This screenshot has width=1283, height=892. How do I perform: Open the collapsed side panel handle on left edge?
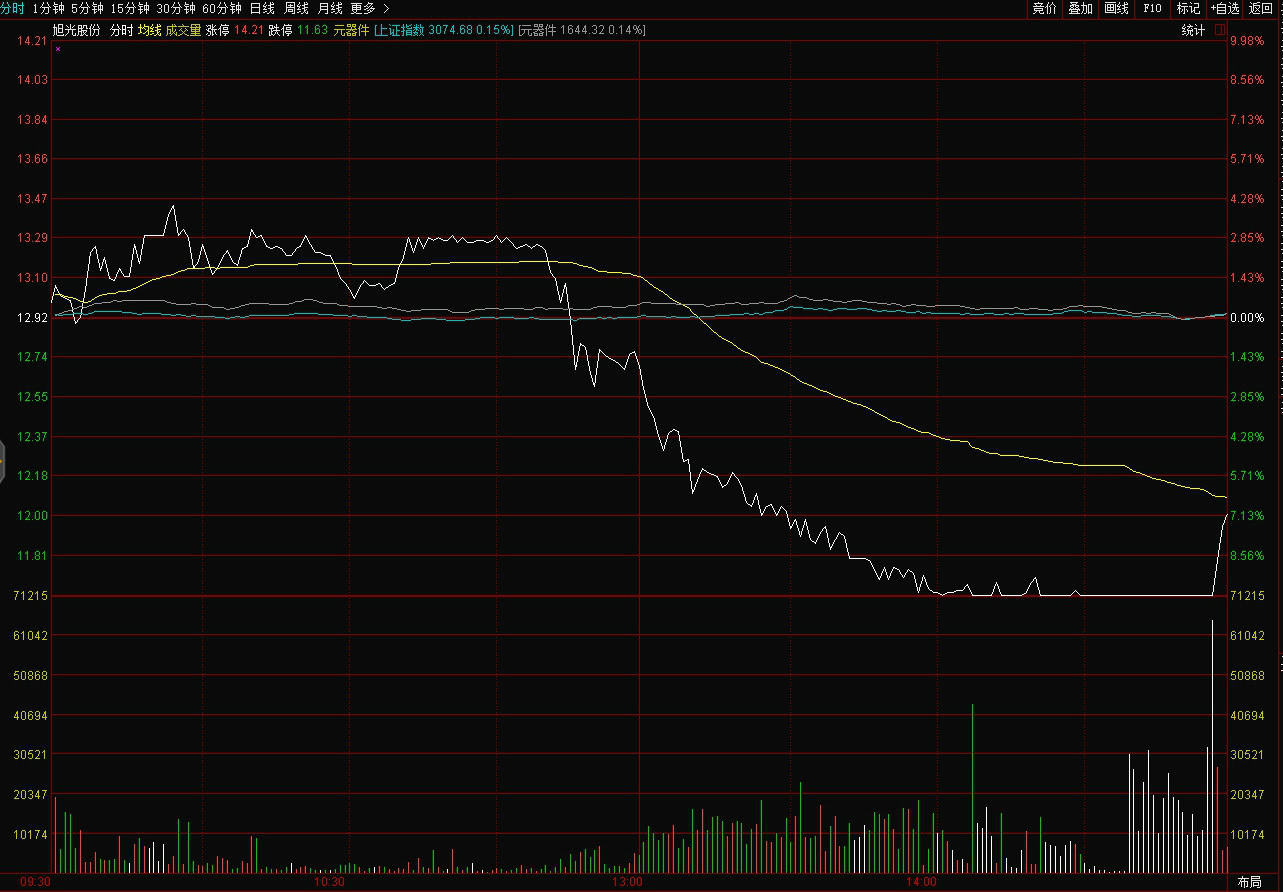[x=2, y=462]
